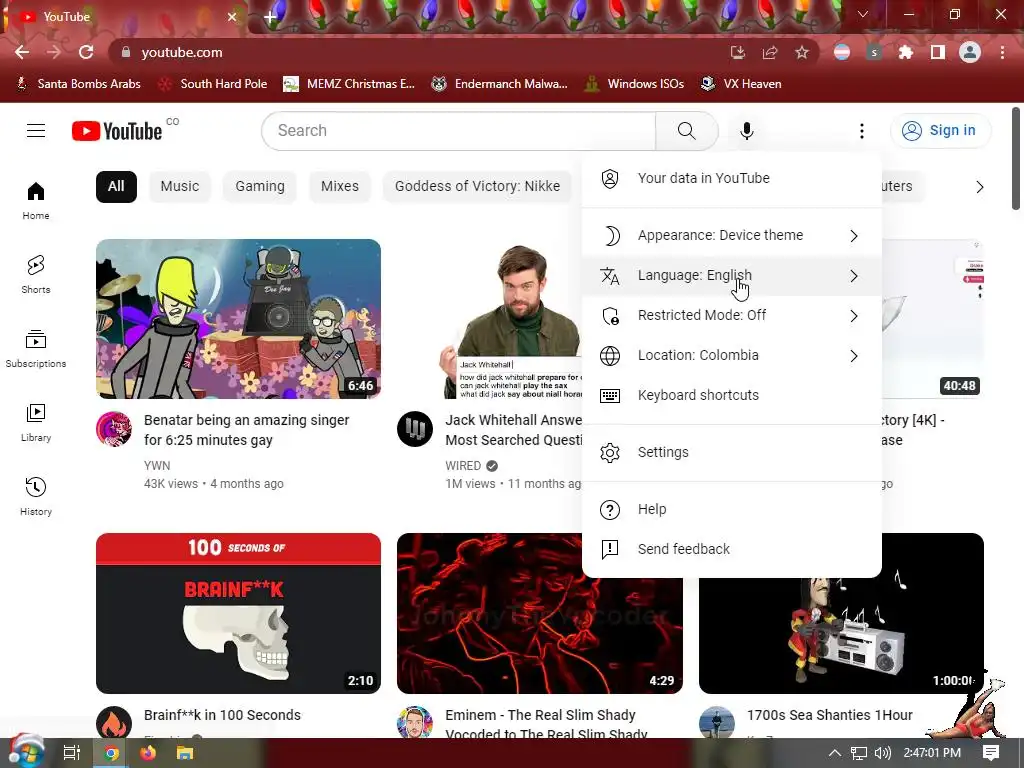1024x768 pixels.
Task: Open the volume control in system tray
Action: coord(883,753)
